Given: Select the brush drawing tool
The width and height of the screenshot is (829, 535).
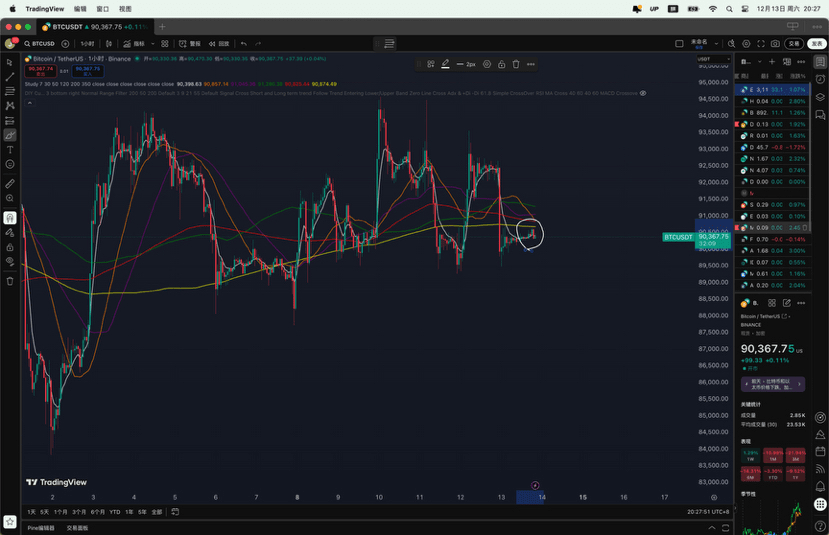Looking at the screenshot, I should click(x=10, y=135).
